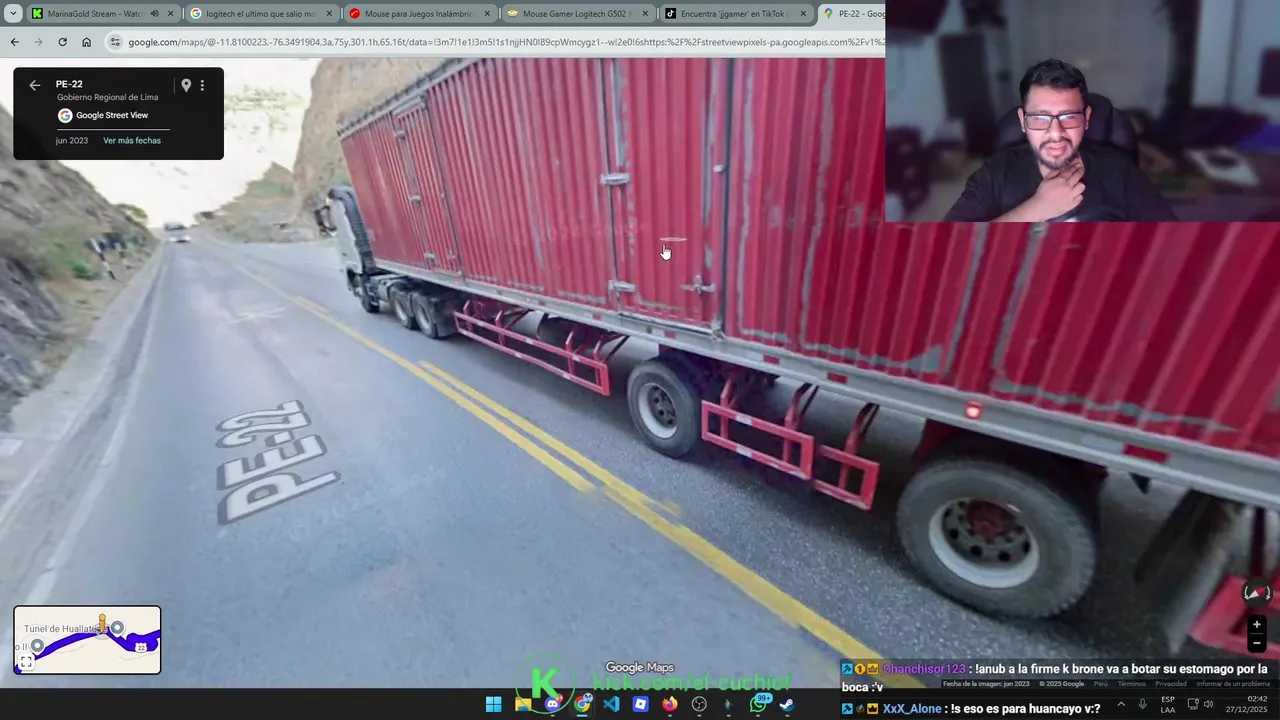Click 'Términos' link in Maps footer
This screenshot has width=1280, height=720.
click(1132, 684)
